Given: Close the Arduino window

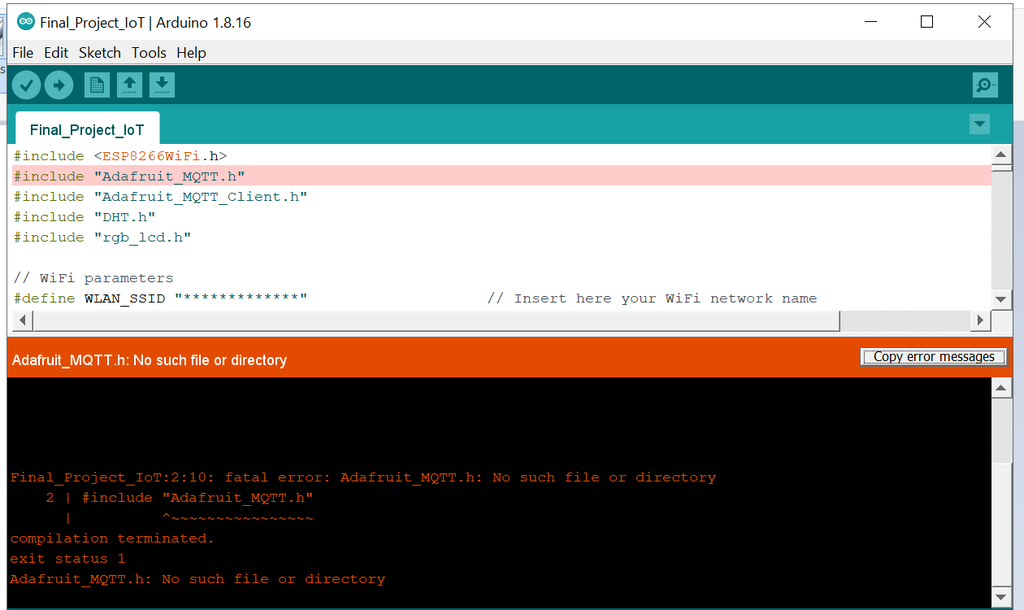Looking at the screenshot, I should tap(984, 22).
